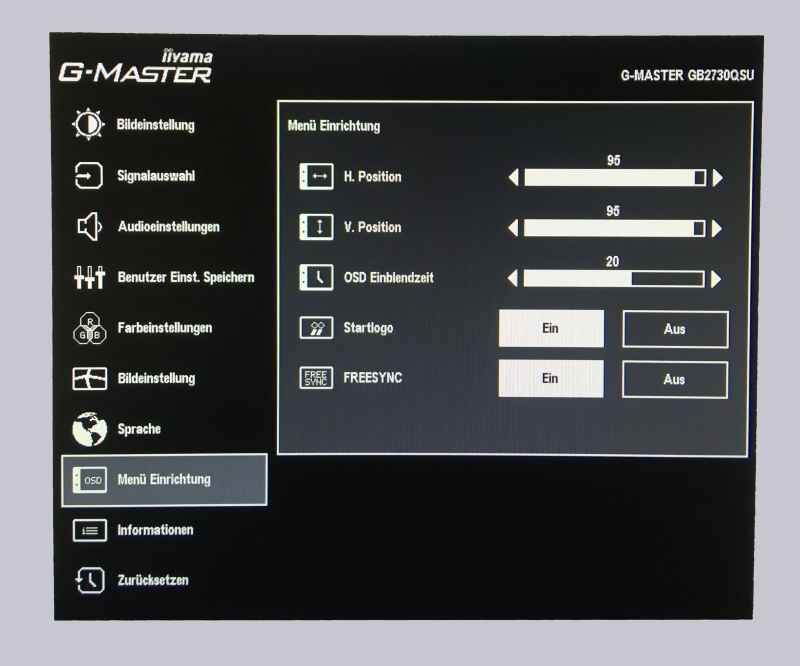Viewport: 800px width, 666px height.
Task: Click the clock reset icon for Zurücksetzen
Action: (x=90, y=580)
